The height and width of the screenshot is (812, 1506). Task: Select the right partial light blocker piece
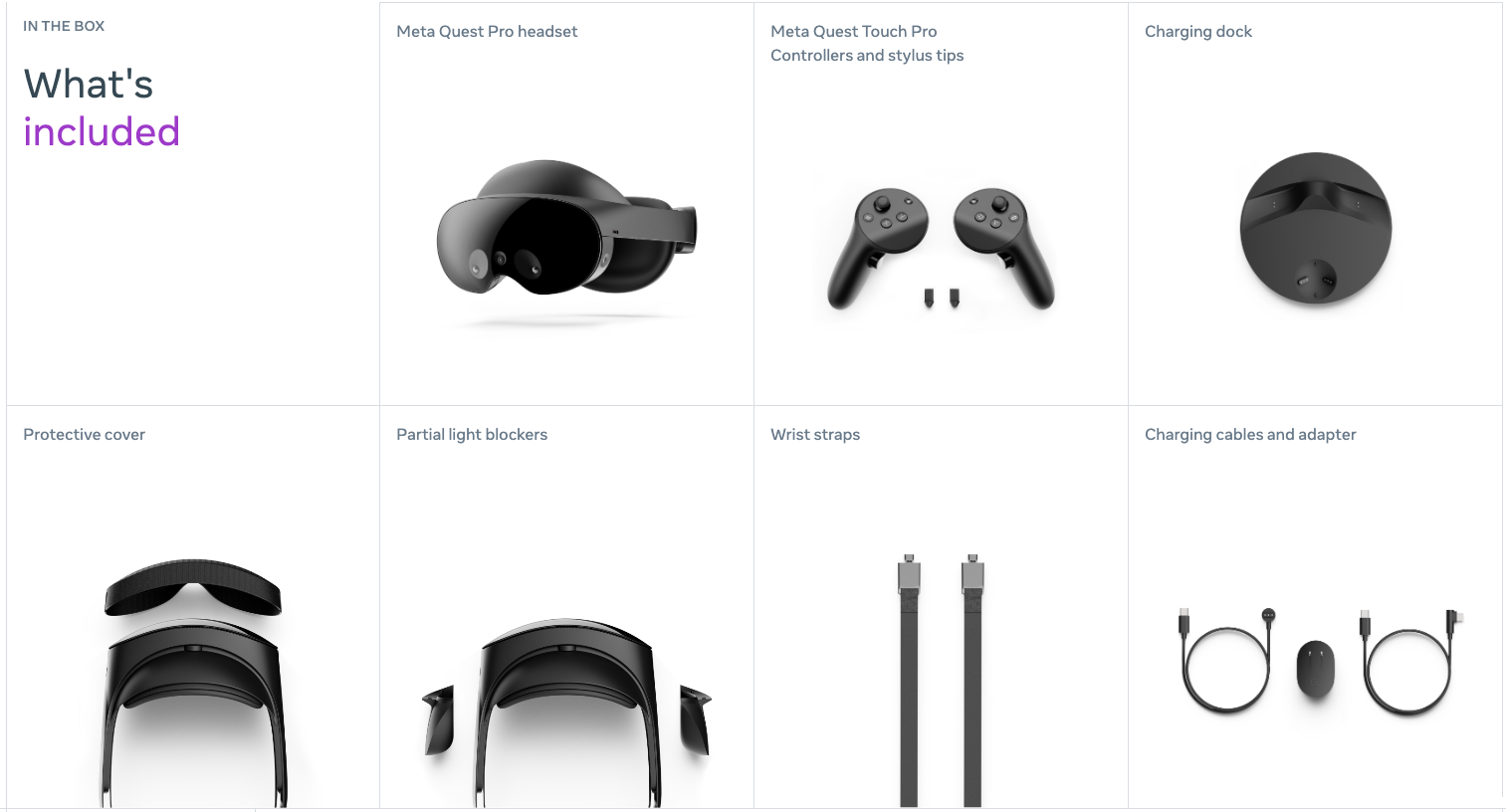point(696,718)
